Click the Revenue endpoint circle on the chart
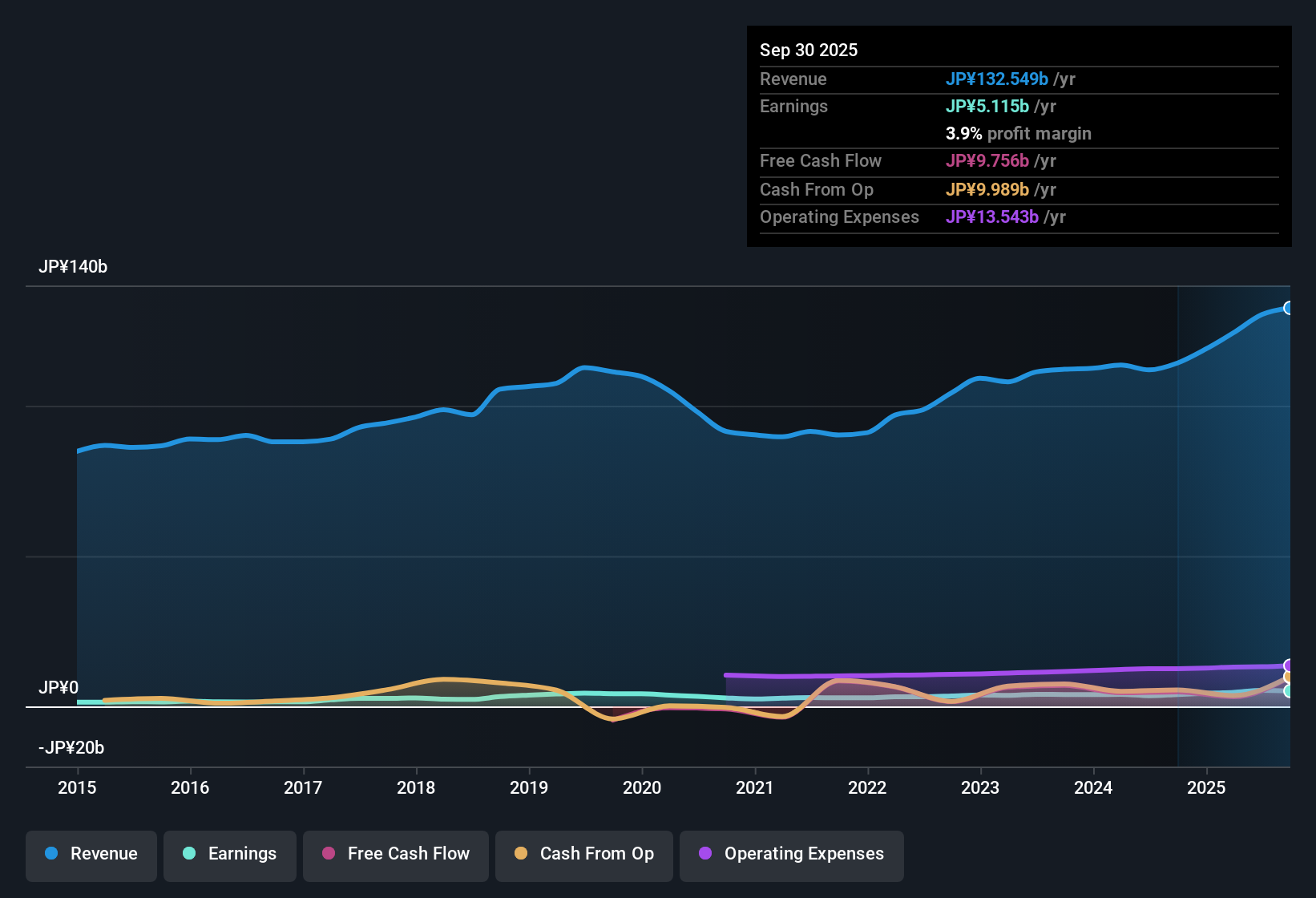Screen dimensions: 1316x898 (x=1289, y=307)
